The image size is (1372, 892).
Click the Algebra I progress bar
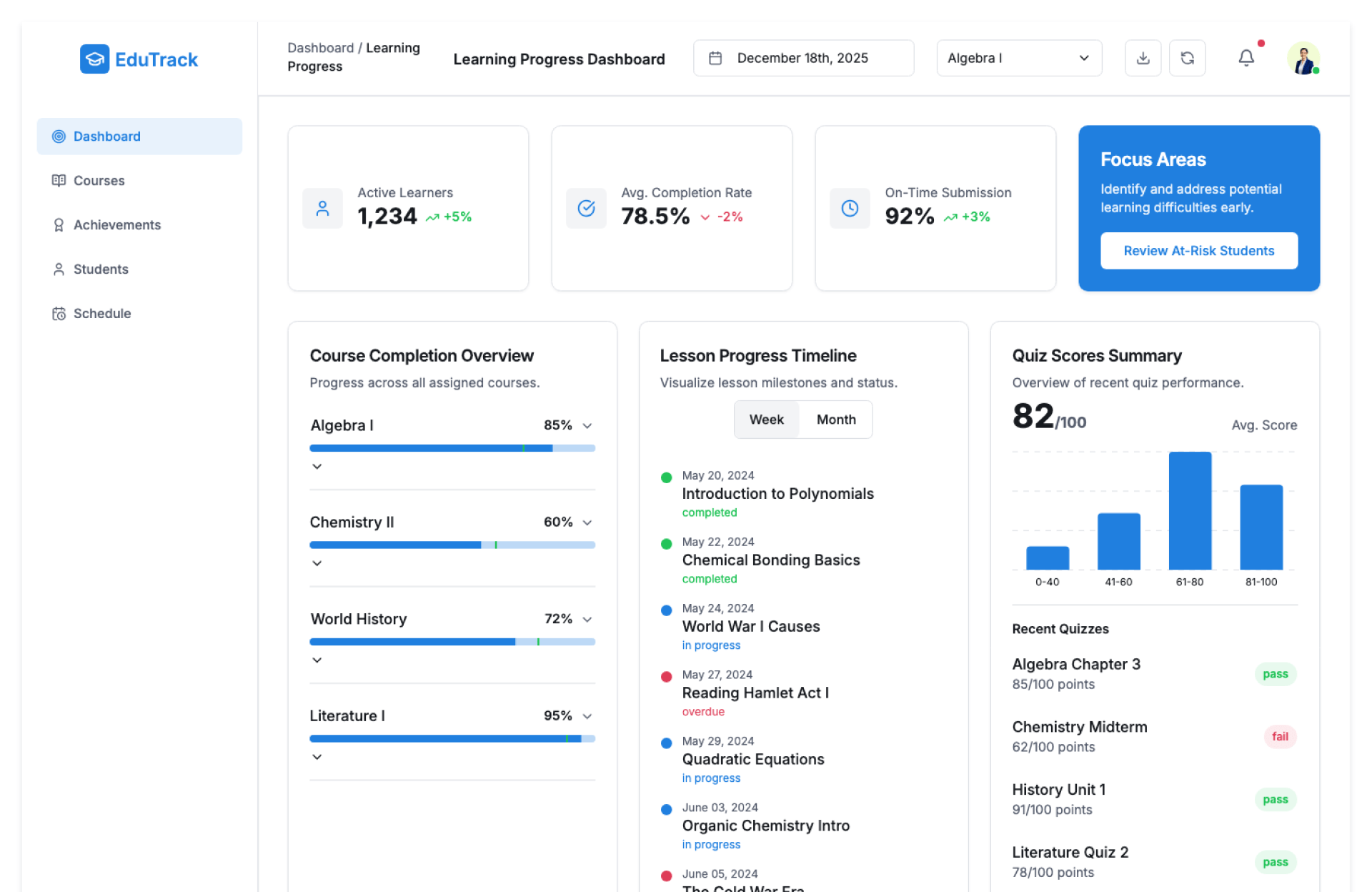tap(452, 448)
